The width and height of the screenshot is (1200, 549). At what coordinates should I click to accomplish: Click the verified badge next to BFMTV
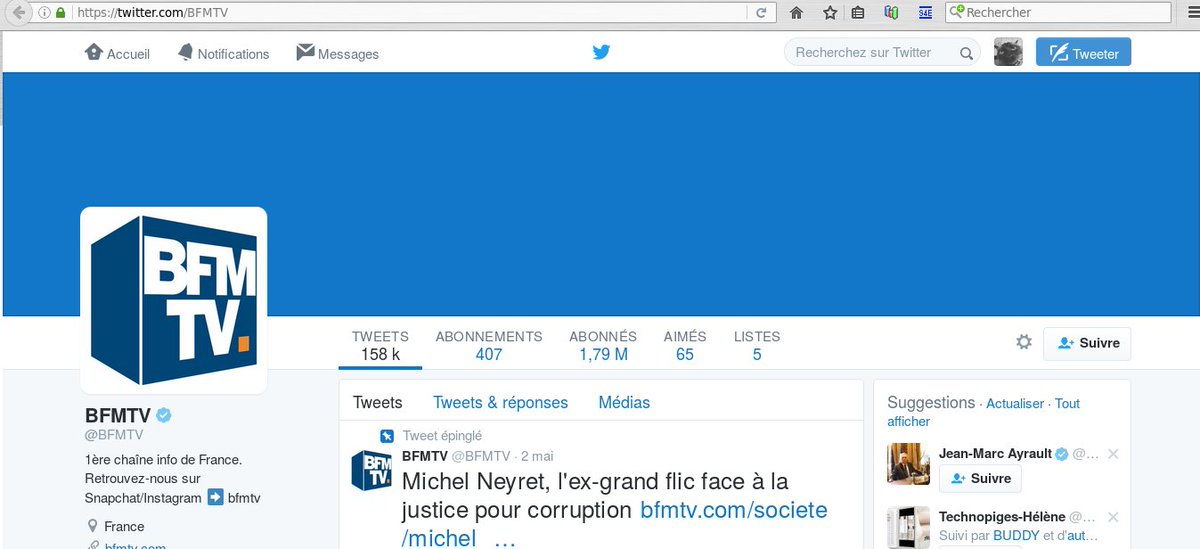click(x=163, y=415)
